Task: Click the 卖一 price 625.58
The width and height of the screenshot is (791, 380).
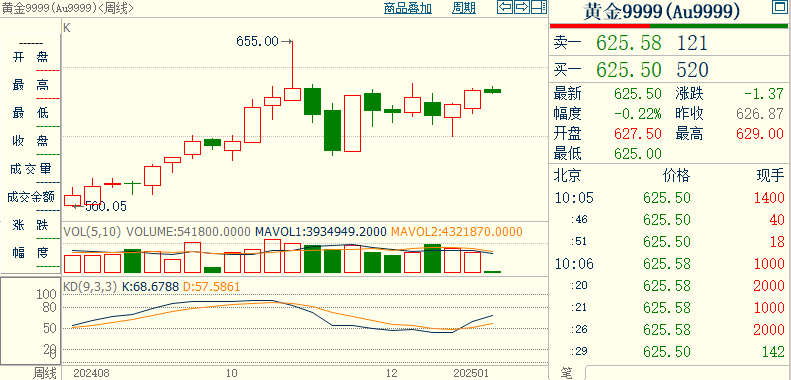Action: pos(629,43)
